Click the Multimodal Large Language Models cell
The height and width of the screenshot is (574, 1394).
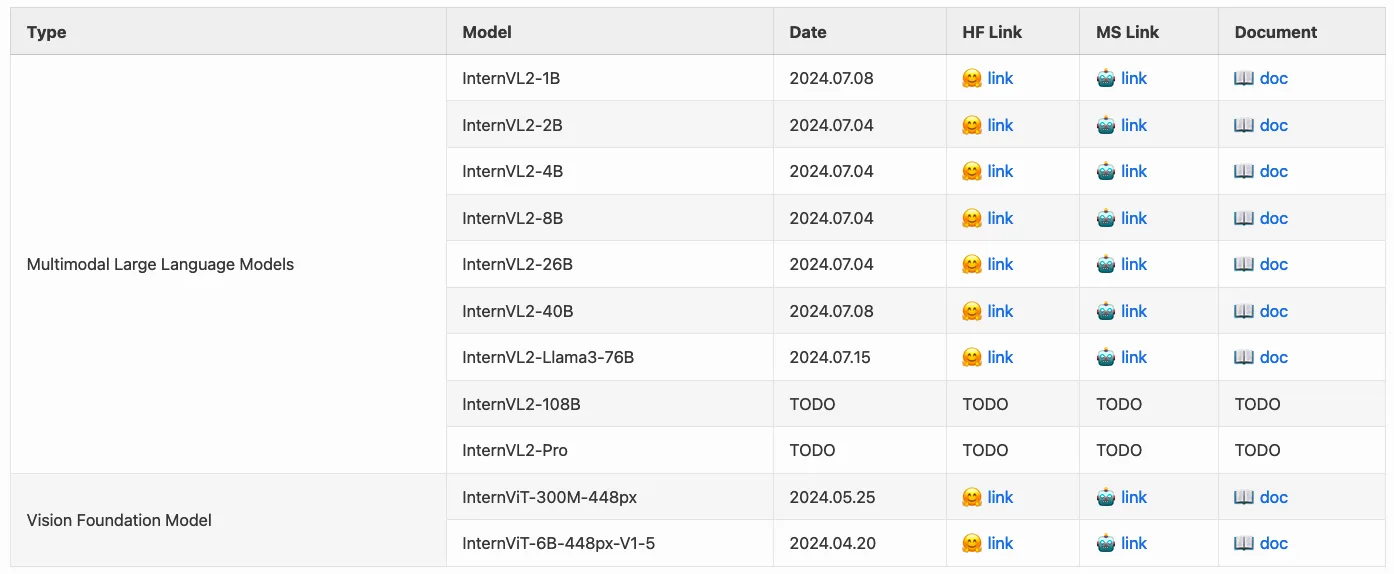[160, 264]
